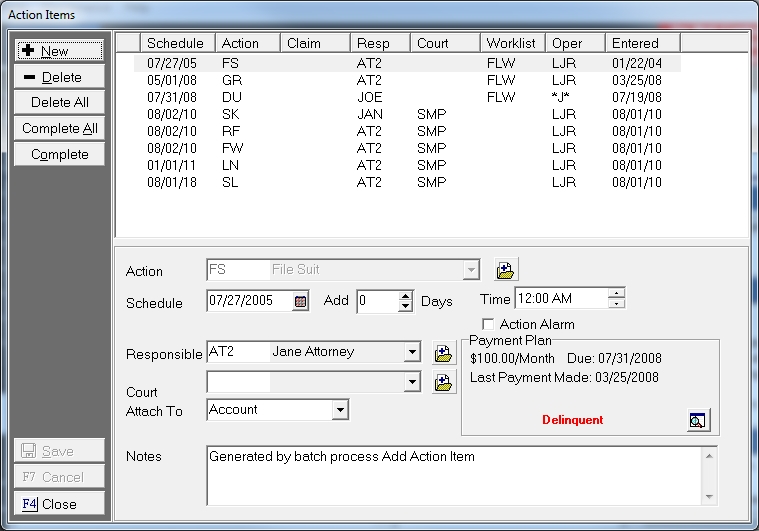This screenshot has width=759, height=531.
Task: Click the folder icon beside Responsible field
Action: pyautogui.click(x=443, y=352)
